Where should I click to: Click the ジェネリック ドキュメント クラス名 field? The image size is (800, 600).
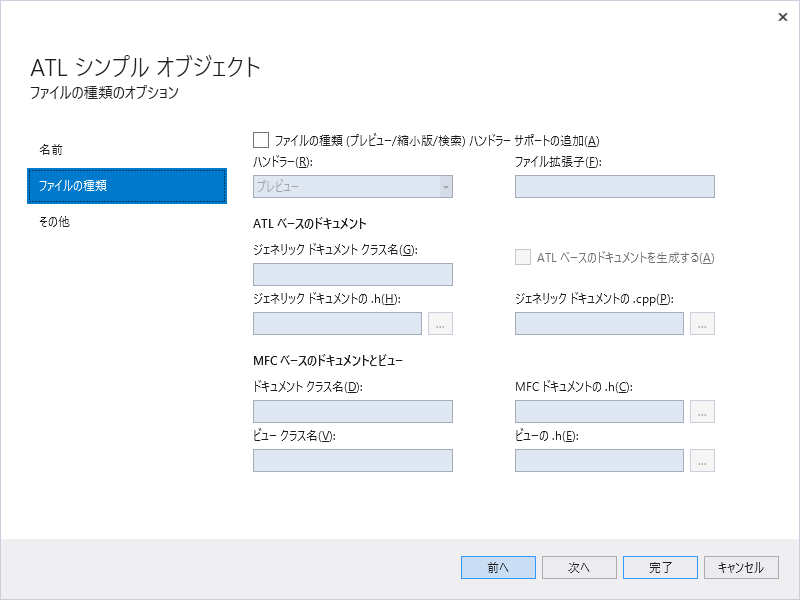352,274
